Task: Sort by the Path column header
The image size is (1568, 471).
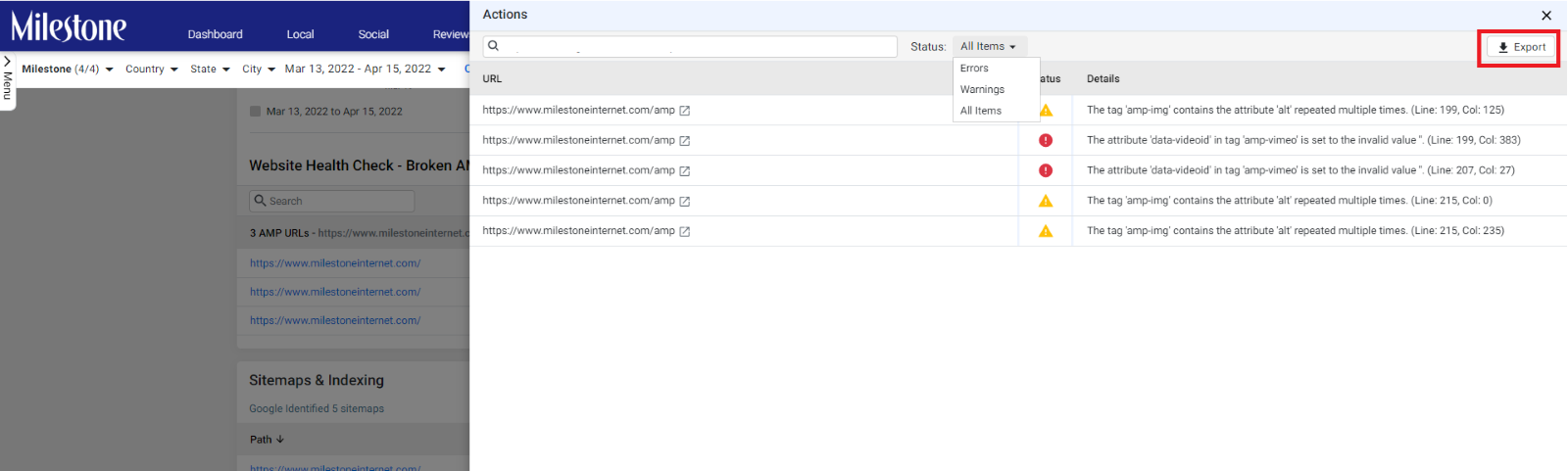Action: [267, 440]
